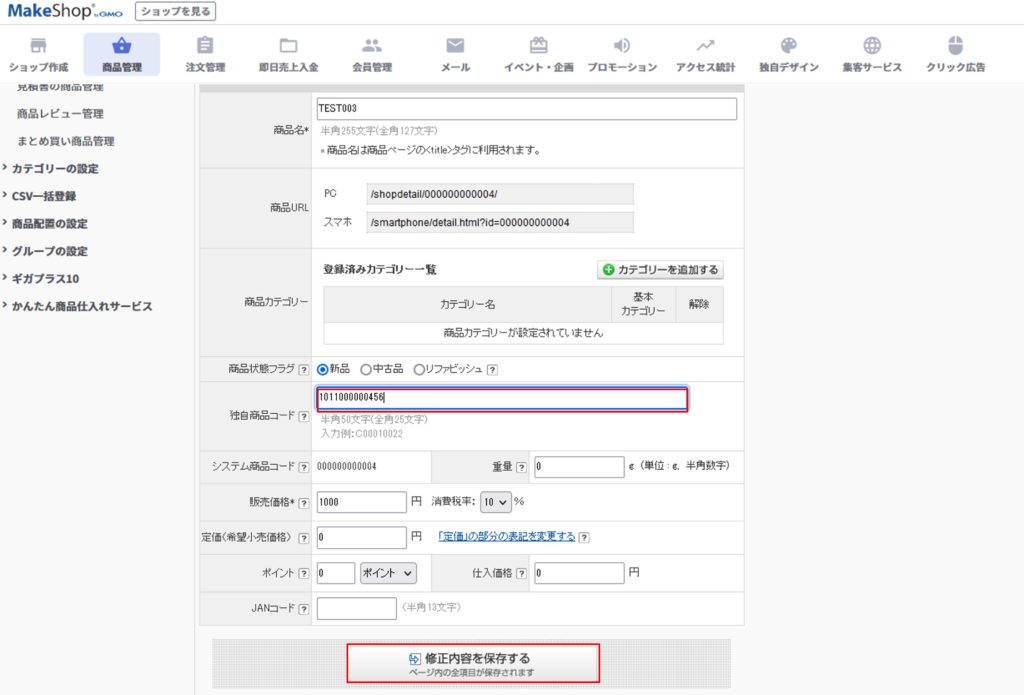
Task: Open 商品レビュー管理 in sidebar
Action: tap(60, 114)
